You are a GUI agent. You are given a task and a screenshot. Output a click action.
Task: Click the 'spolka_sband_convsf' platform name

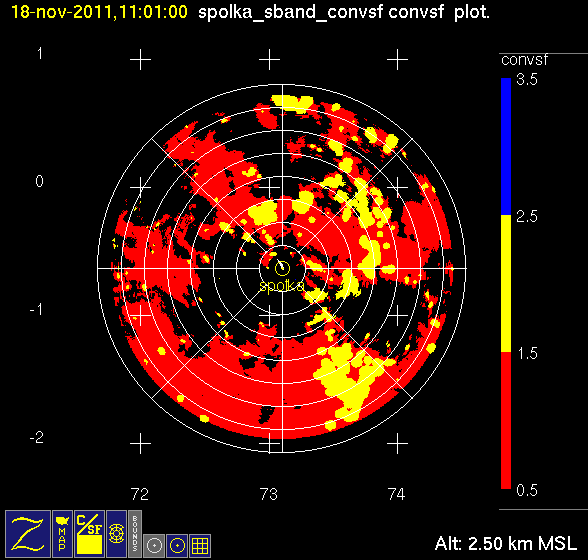(x=291, y=13)
